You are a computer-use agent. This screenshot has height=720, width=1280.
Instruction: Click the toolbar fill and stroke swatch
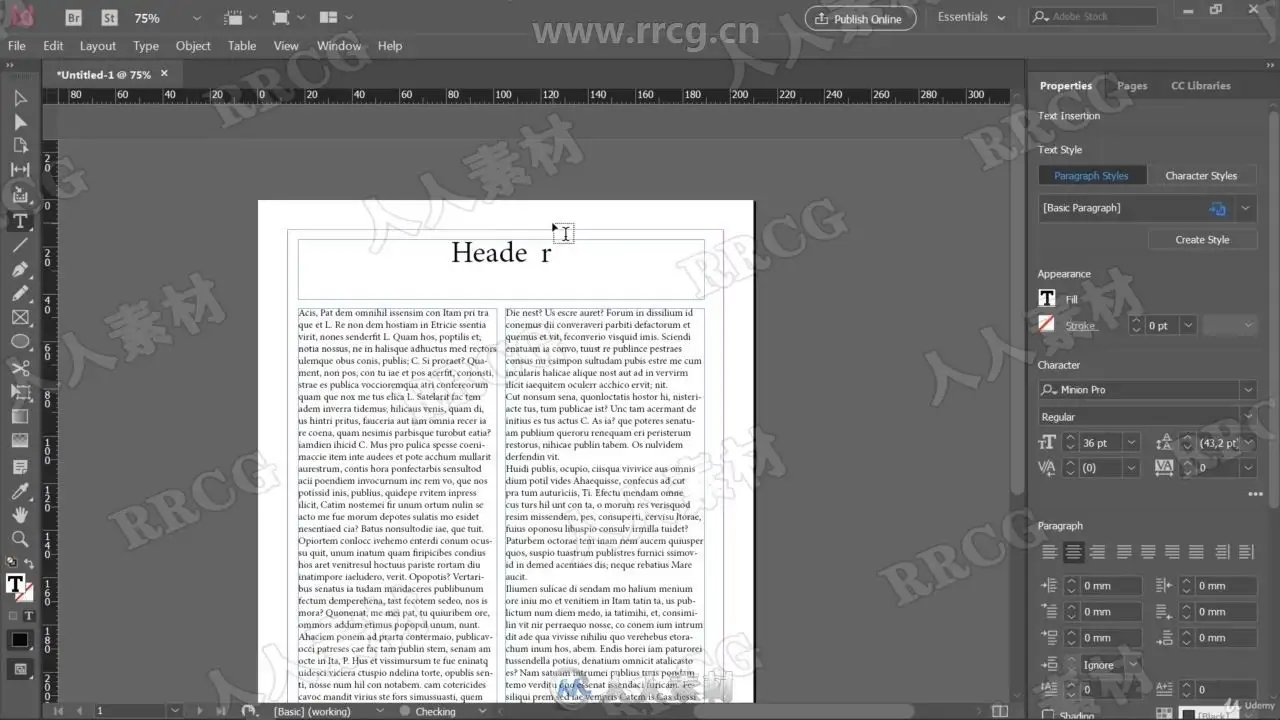click(18, 587)
